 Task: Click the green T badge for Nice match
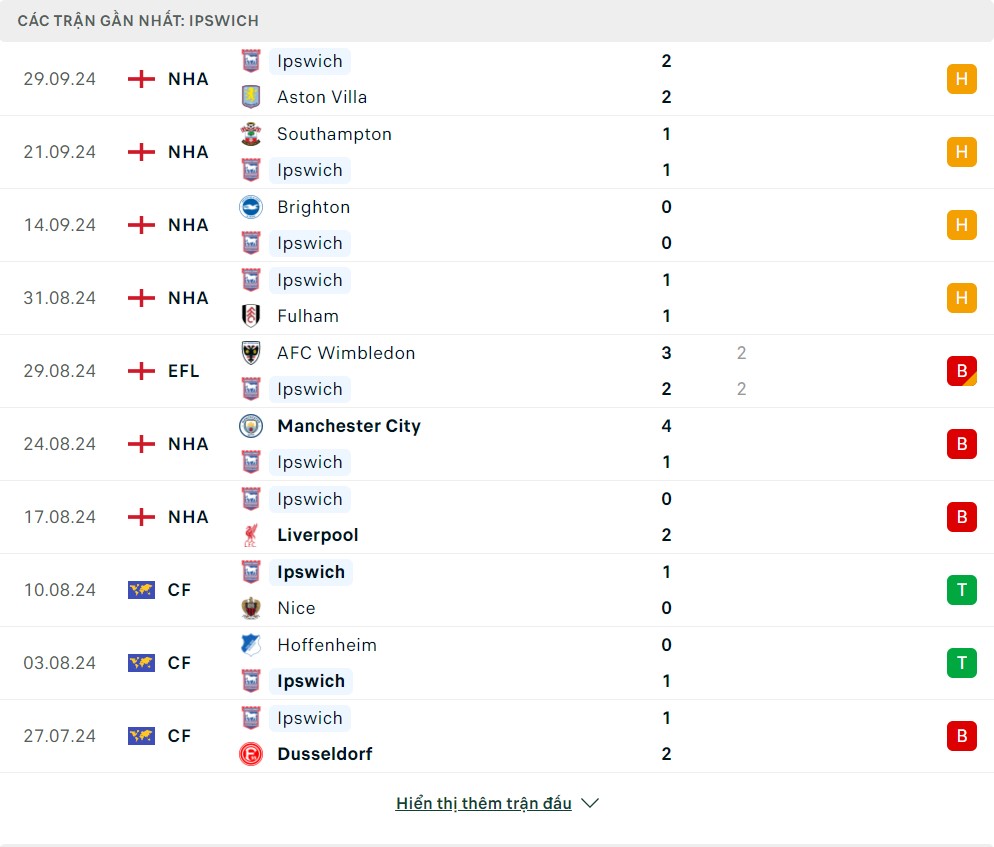[x=961, y=590]
